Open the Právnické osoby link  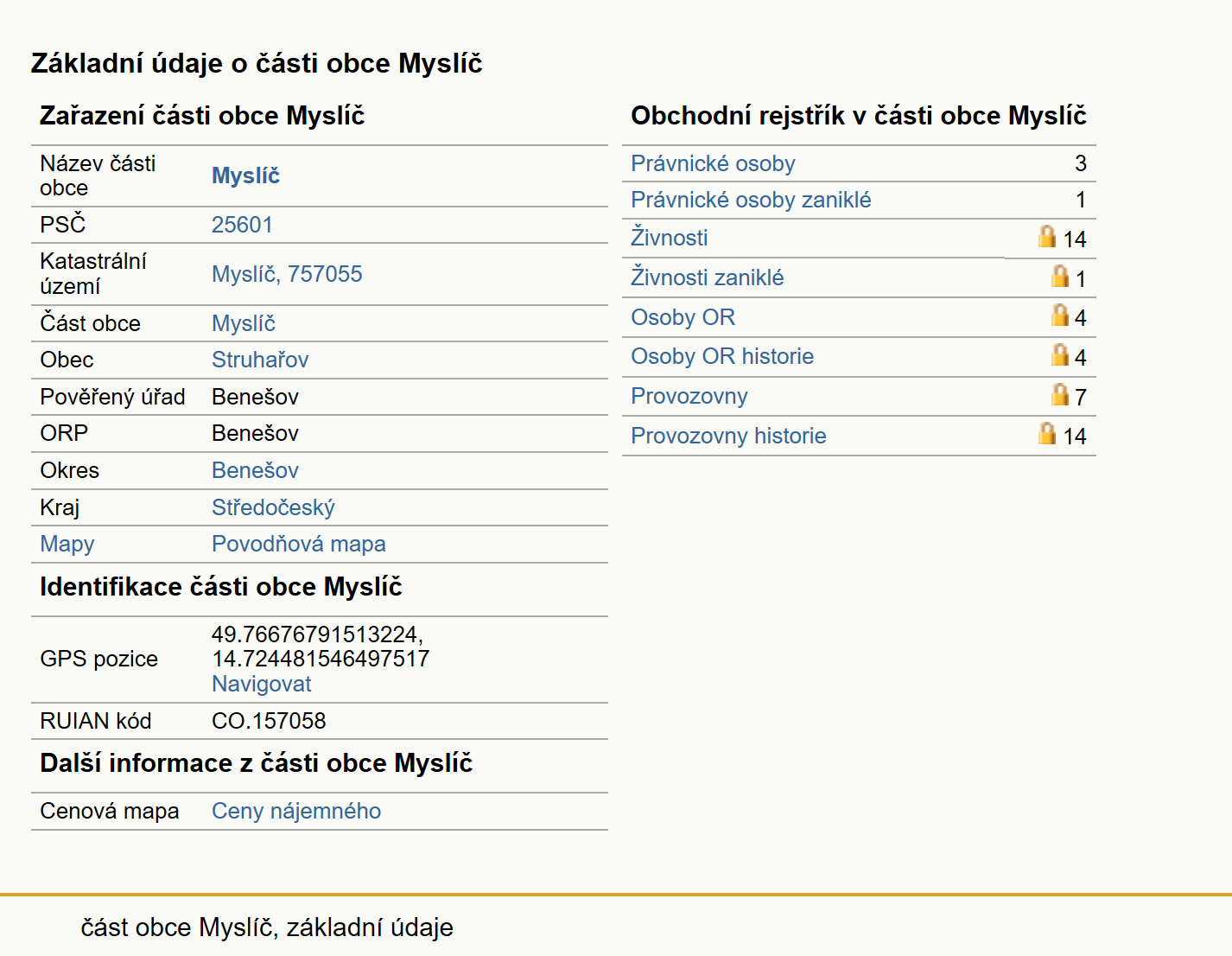[713, 163]
